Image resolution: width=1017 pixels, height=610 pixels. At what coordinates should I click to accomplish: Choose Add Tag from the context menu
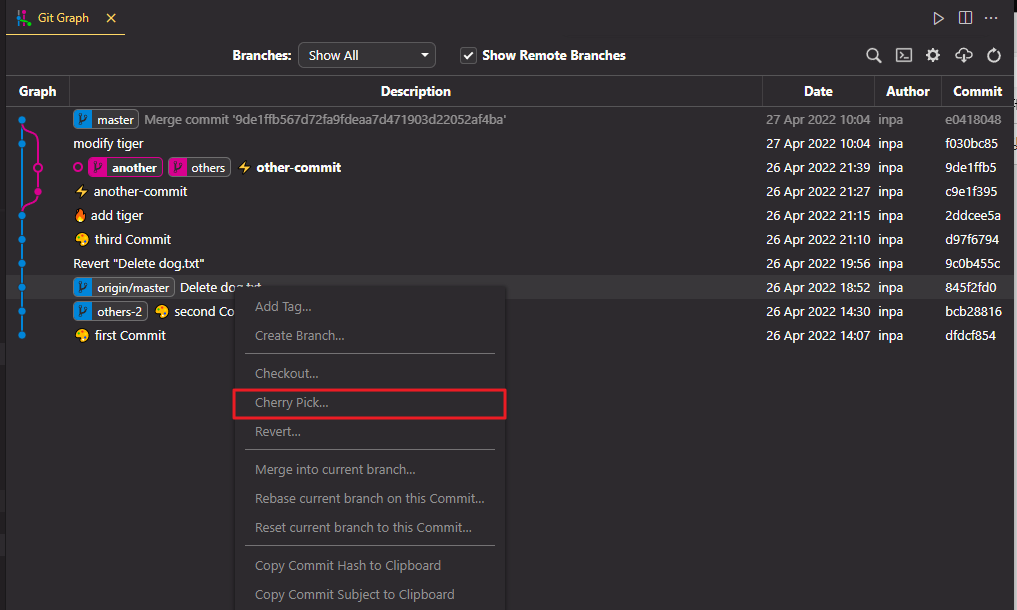370,306
